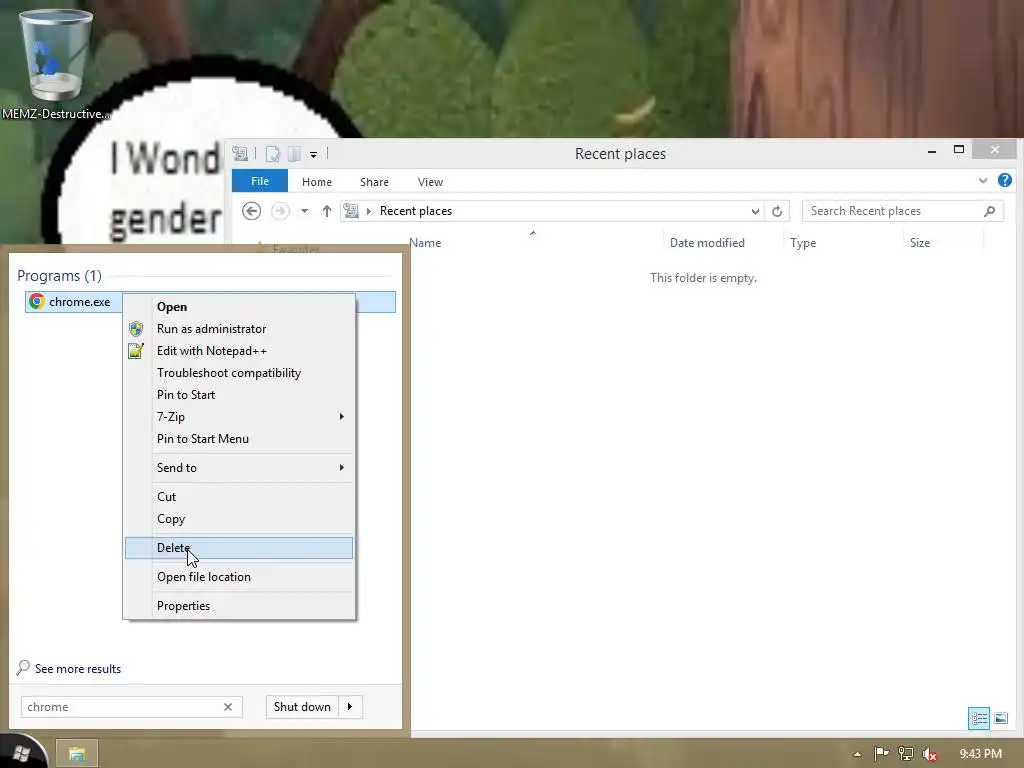Open the recent locations dropdown arrow
Viewport: 1024px width, 768px height.
304,211
